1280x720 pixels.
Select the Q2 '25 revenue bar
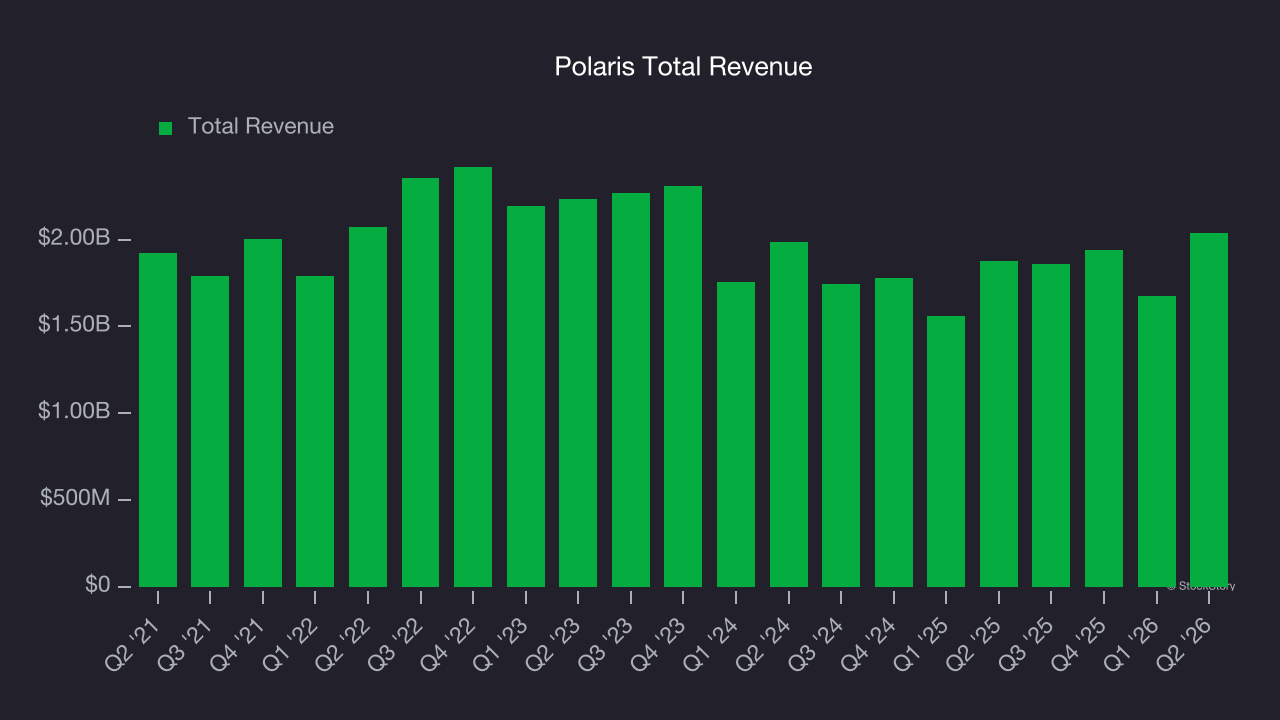pos(999,424)
